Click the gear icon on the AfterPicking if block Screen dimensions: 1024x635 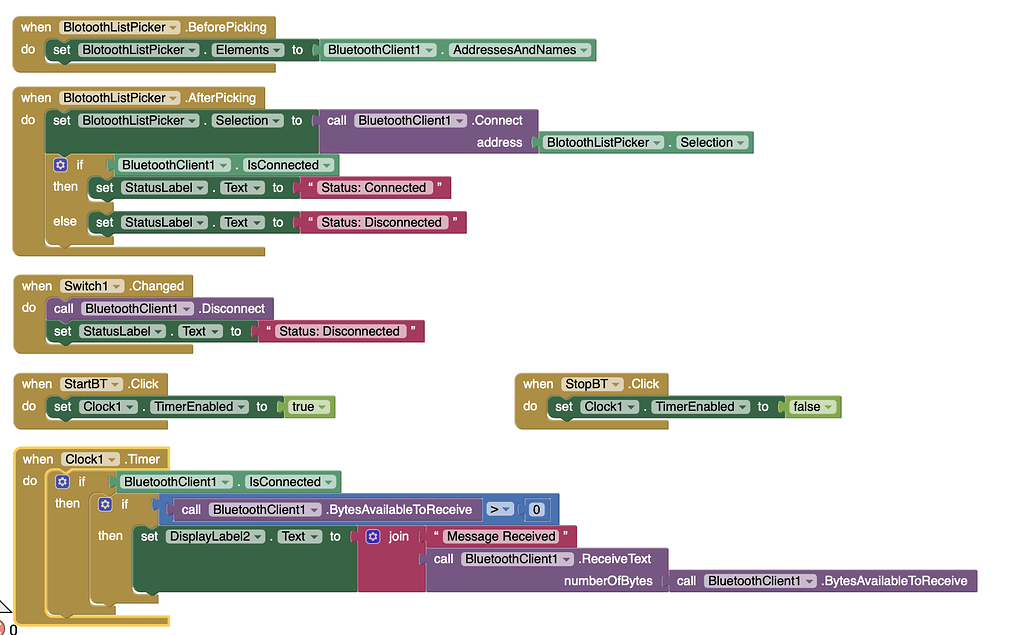point(61,165)
